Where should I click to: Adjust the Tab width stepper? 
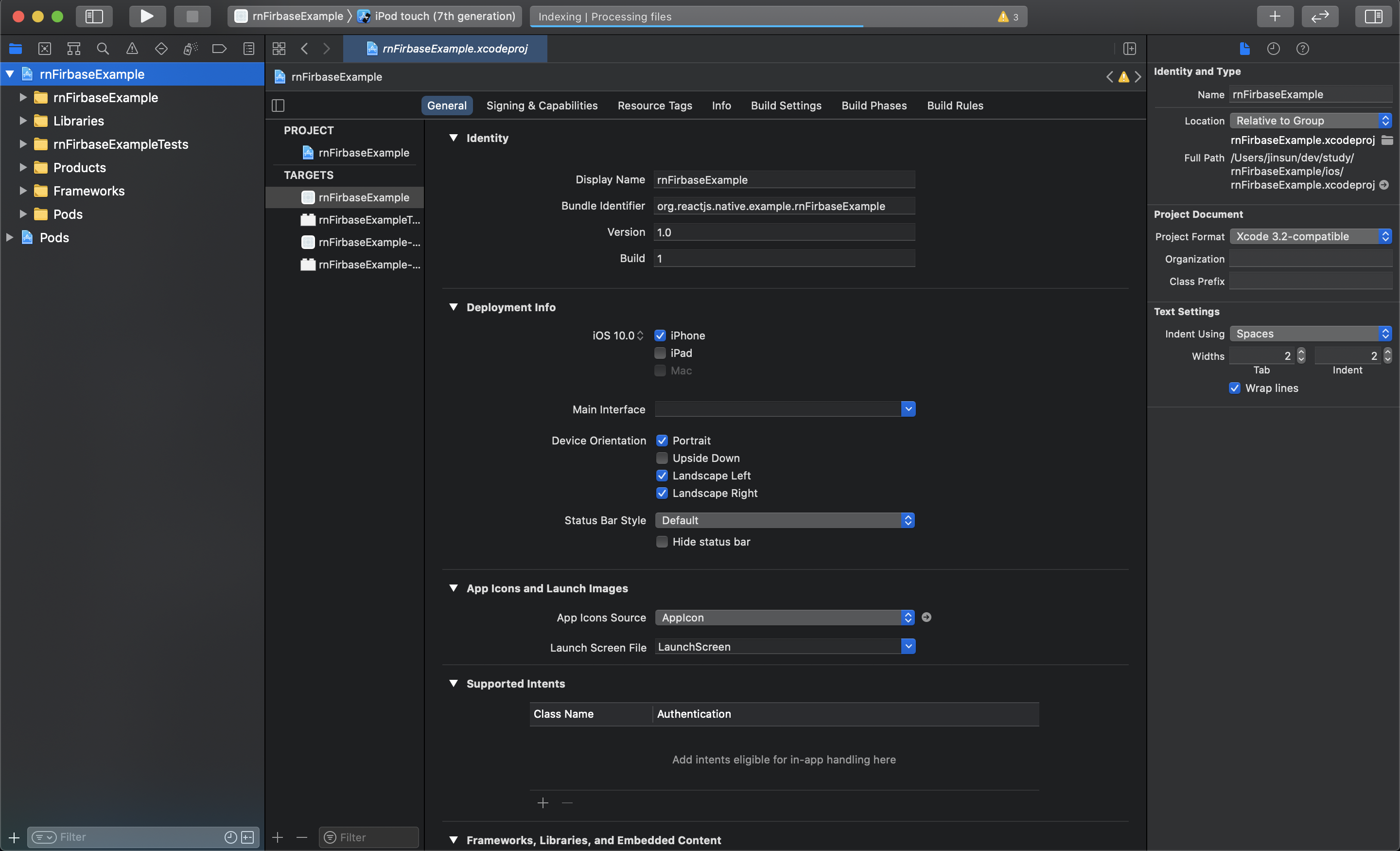[x=1301, y=356]
